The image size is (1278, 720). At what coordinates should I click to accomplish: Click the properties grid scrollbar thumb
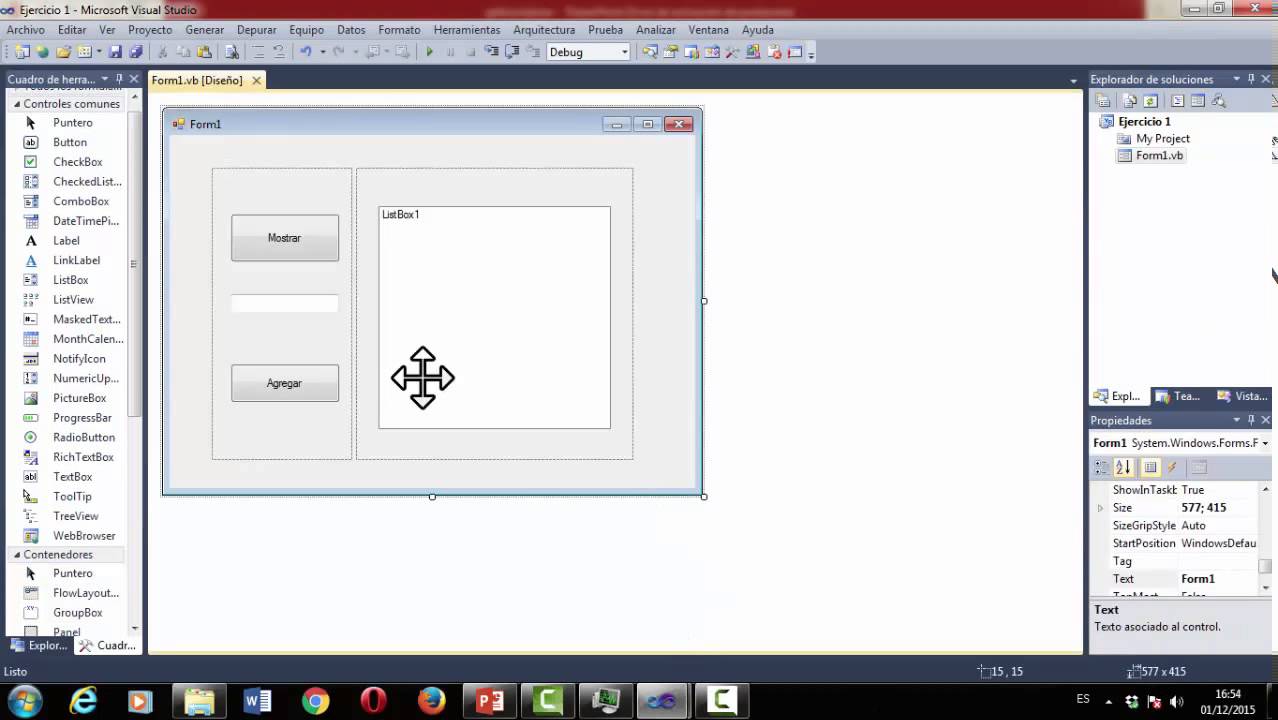[x=1265, y=566]
